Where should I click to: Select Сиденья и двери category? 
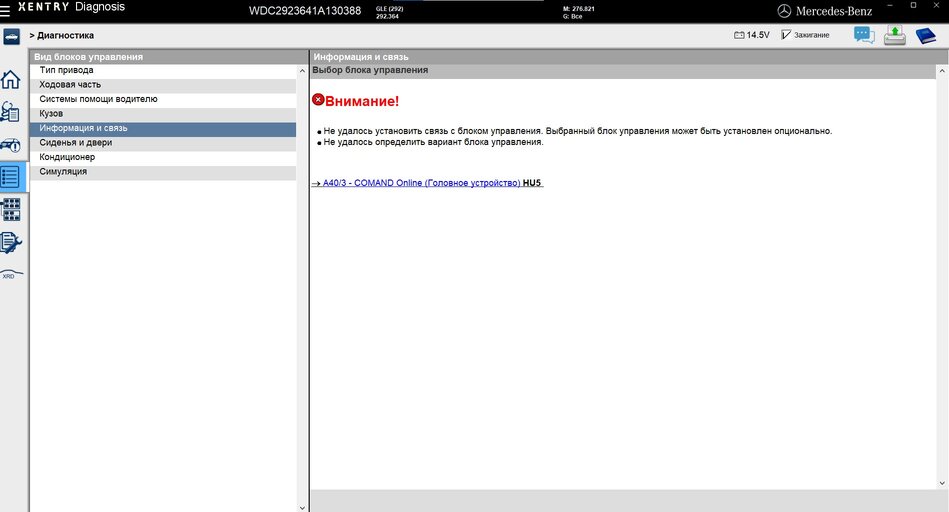163,143
